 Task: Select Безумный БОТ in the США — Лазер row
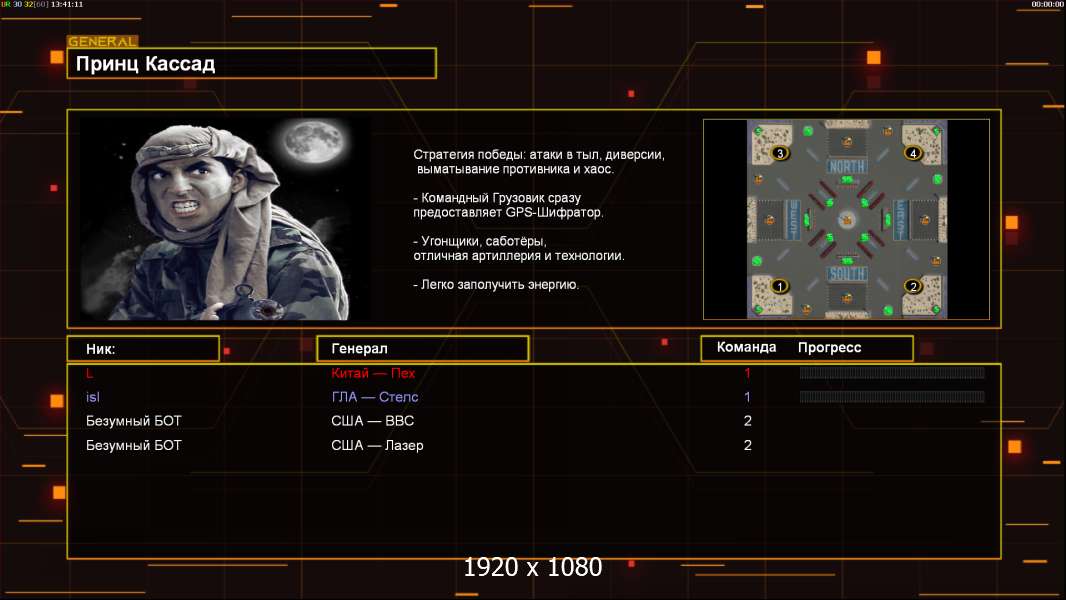click(134, 445)
